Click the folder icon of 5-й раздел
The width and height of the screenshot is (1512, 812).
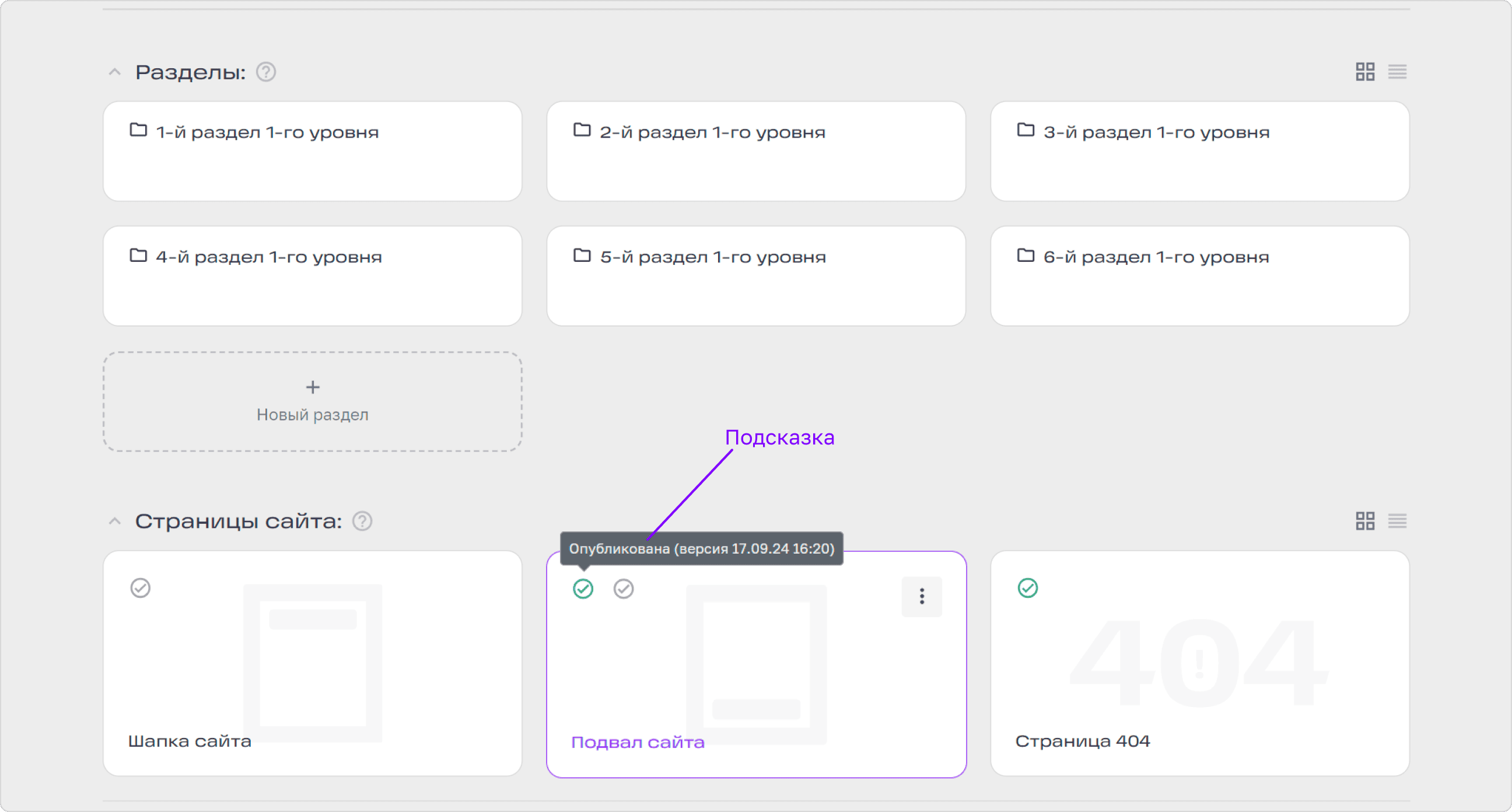[x=582, y=255]
